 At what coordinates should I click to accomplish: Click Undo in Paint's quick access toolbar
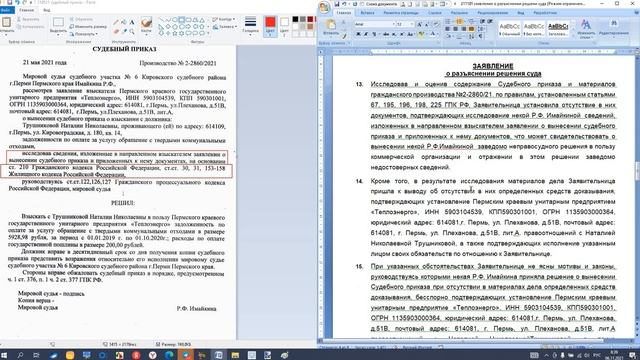(x=17, y=2)
